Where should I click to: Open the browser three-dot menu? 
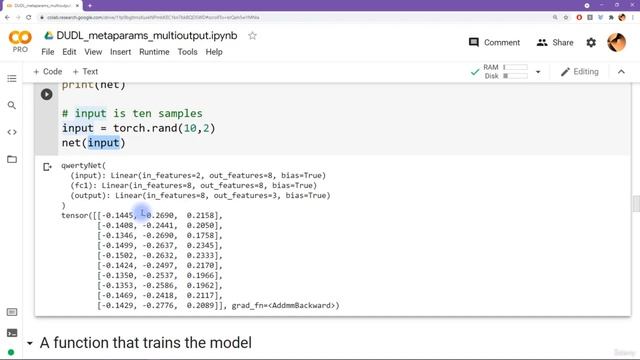point(633,18)
